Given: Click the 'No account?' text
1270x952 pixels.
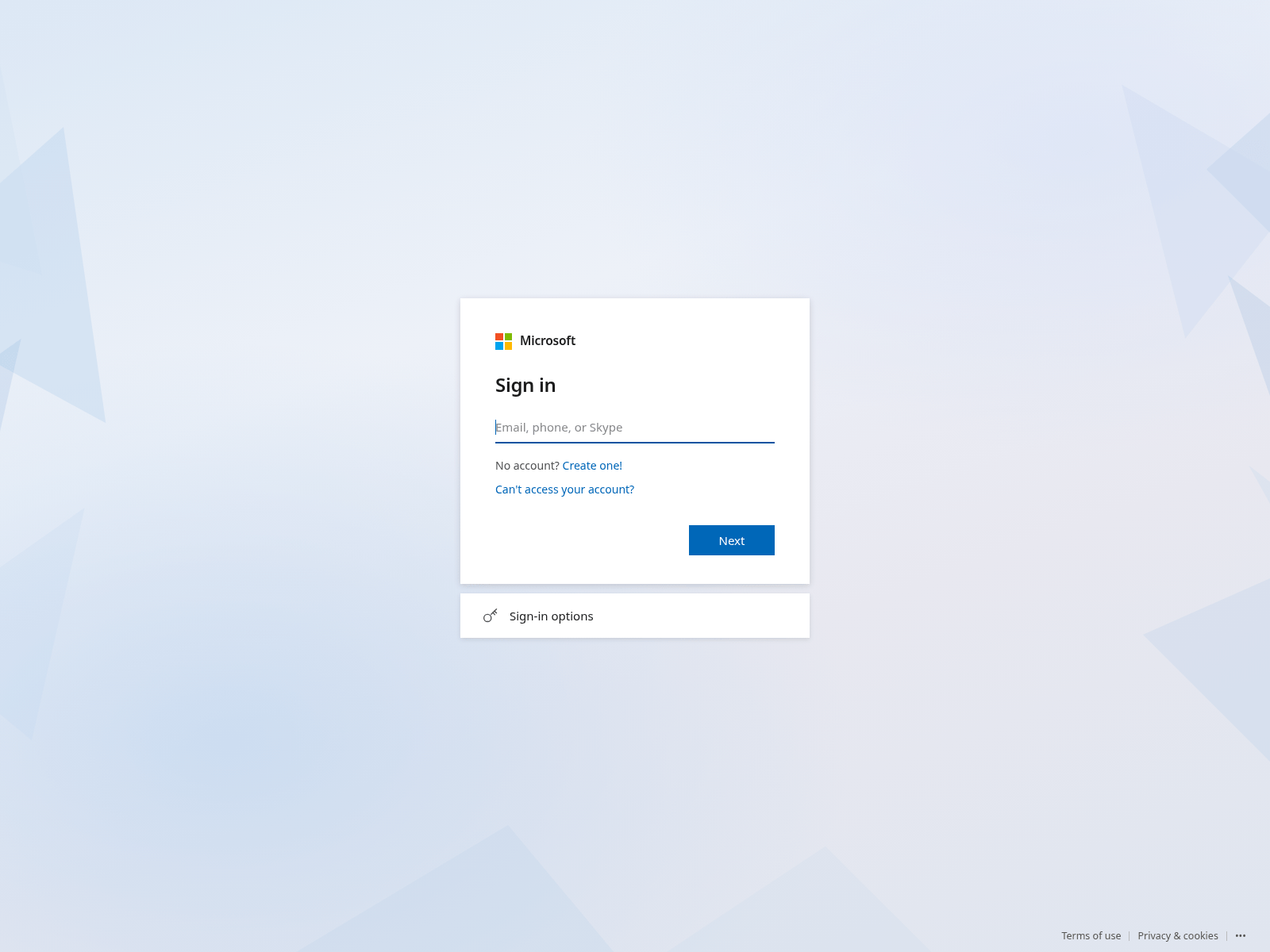Looking at the screenshot, I should 527,466.
